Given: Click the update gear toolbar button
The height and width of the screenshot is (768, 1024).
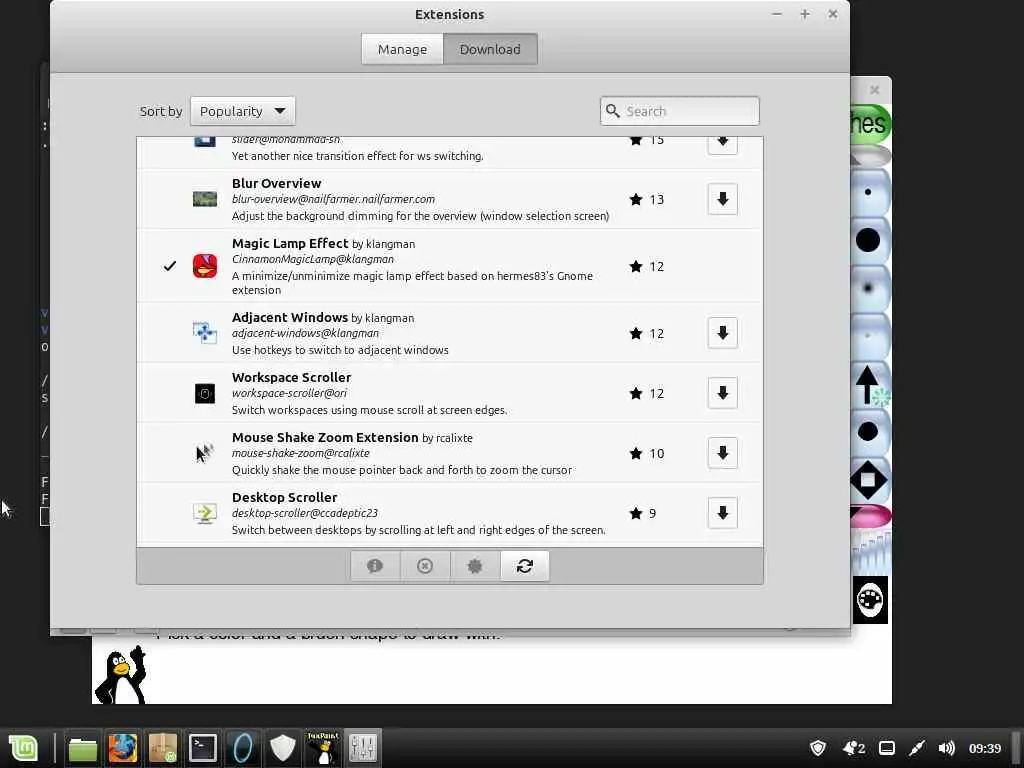Looking at the screenshot, I should tap(475, 566).
